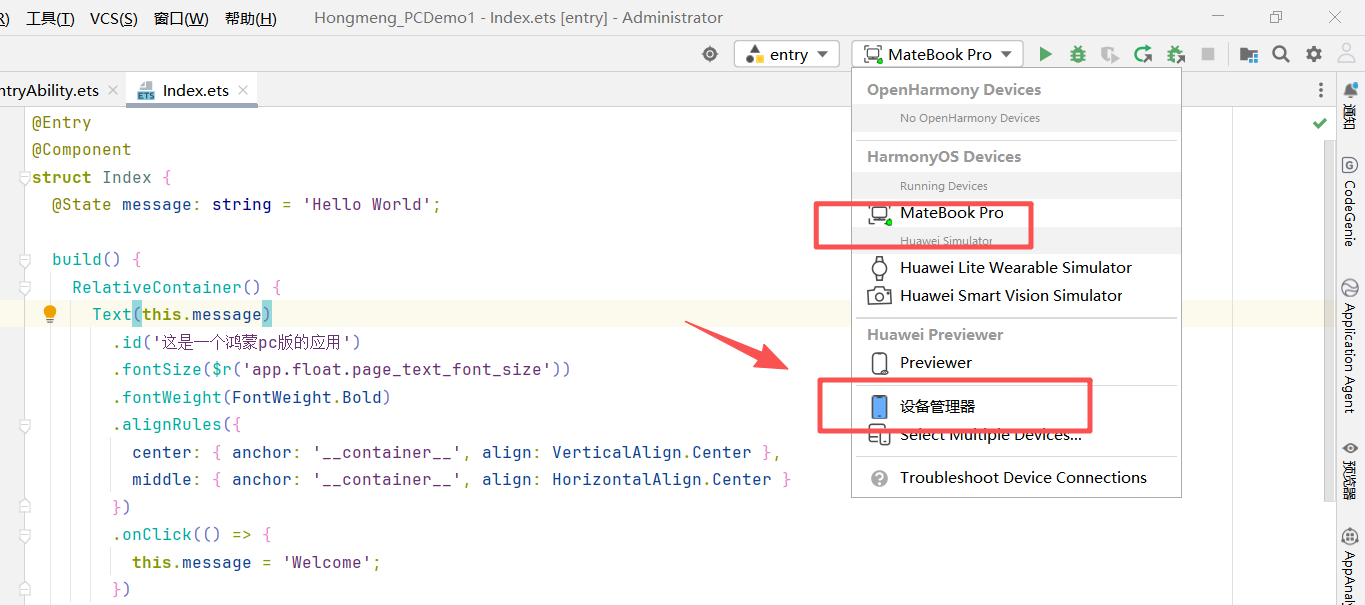Click the Previewer device icon in dropdown
Screen dimensions: 1365x605
point(879,363)
